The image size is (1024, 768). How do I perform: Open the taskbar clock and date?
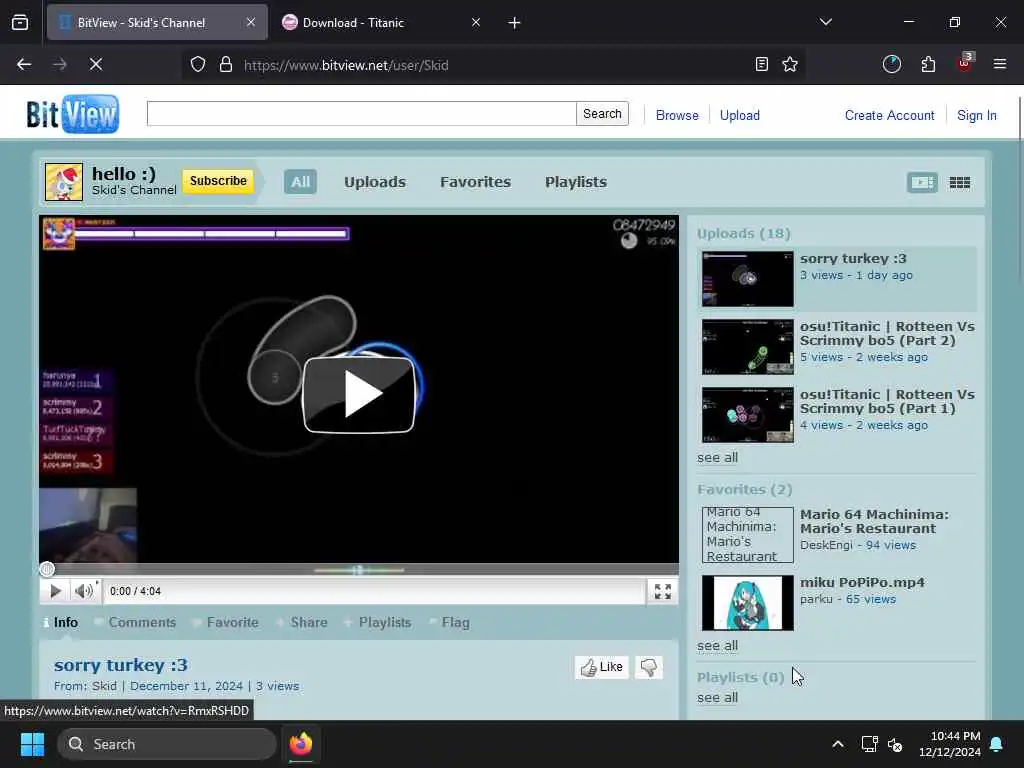coord(950,744)
